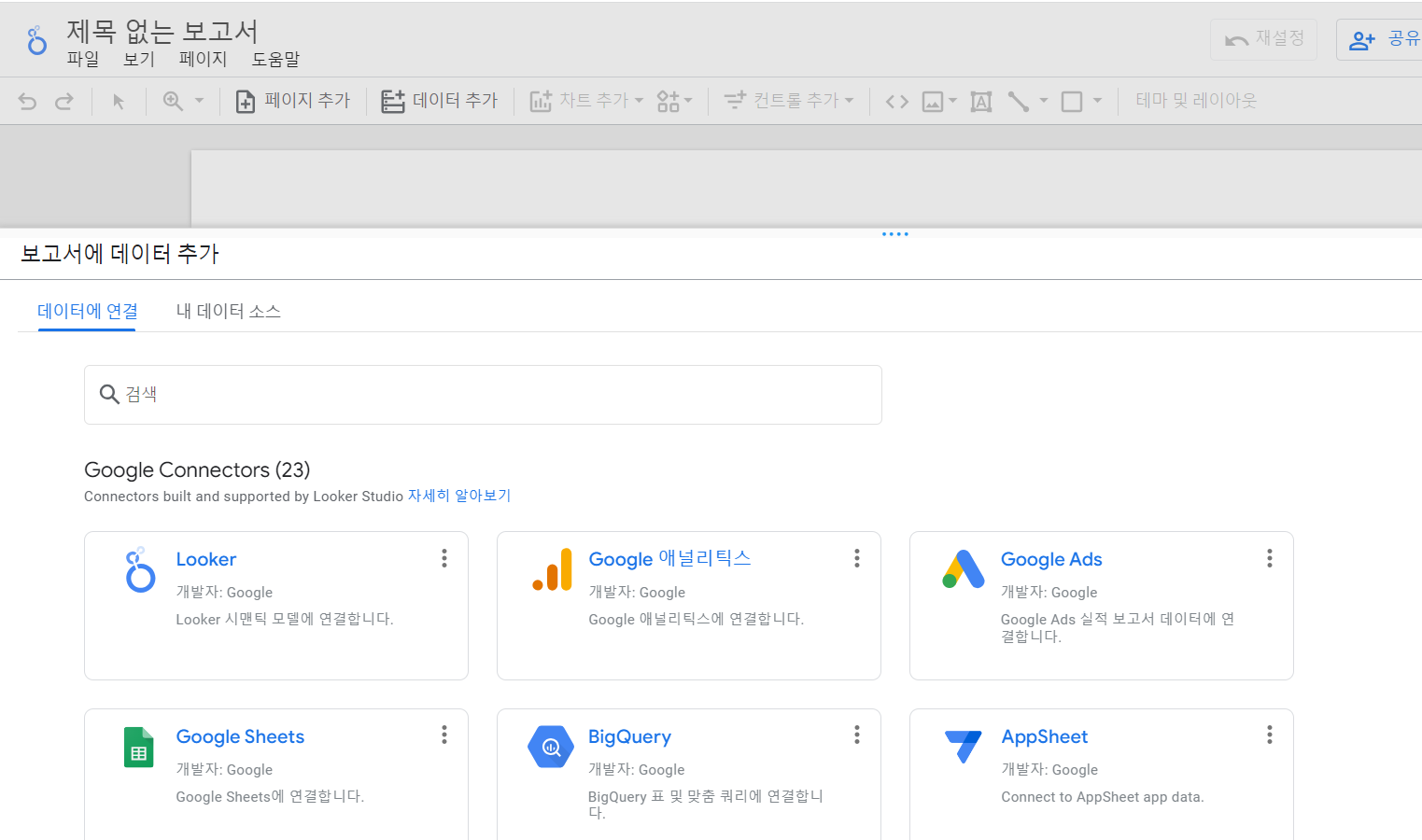Image resolution: width=1422 pixels, height=840 pixels.
Task: Open the line type dropdown arrow
Action: (x=1044, y=101)
